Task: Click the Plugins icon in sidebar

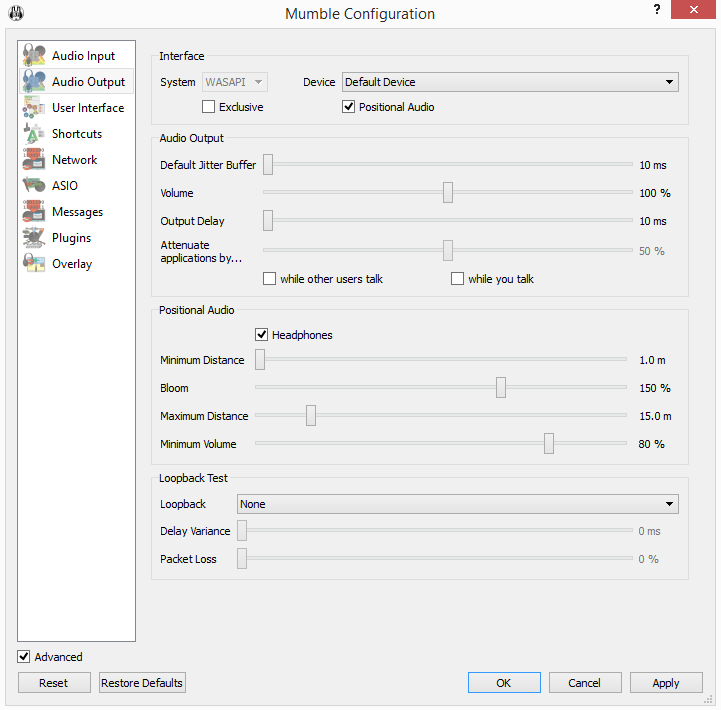Action: click(34, 237)
